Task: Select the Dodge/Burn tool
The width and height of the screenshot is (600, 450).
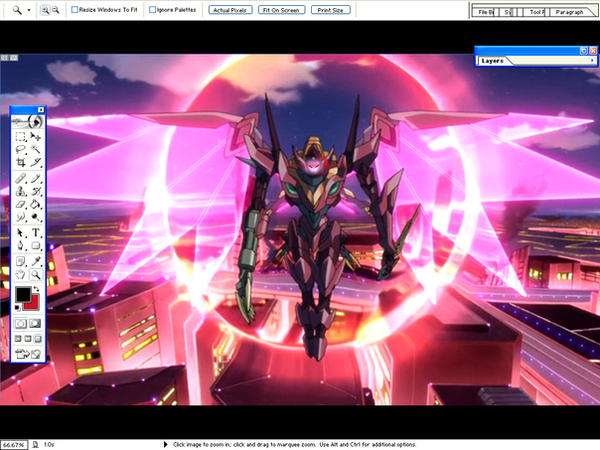Action: [36, 217]
